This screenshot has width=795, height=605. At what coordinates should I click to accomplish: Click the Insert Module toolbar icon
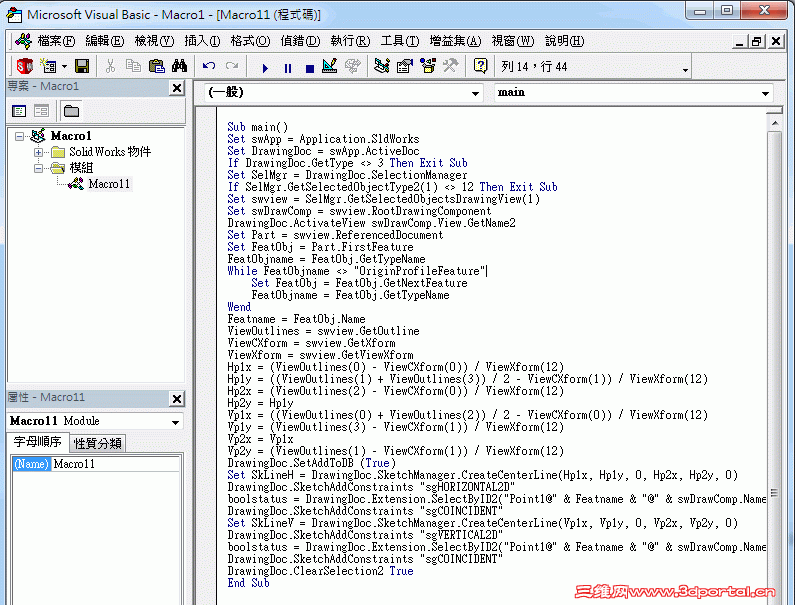pyautogui.click(x=49, y=66)
